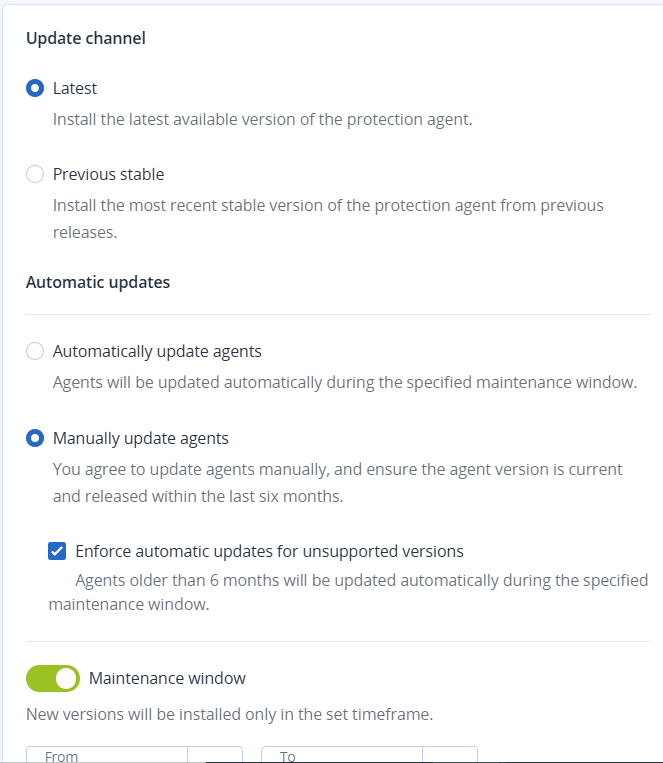The image size is (663, 763).
Task: Click the 'Latest' option label text
Action: click(x=75, y=88)
